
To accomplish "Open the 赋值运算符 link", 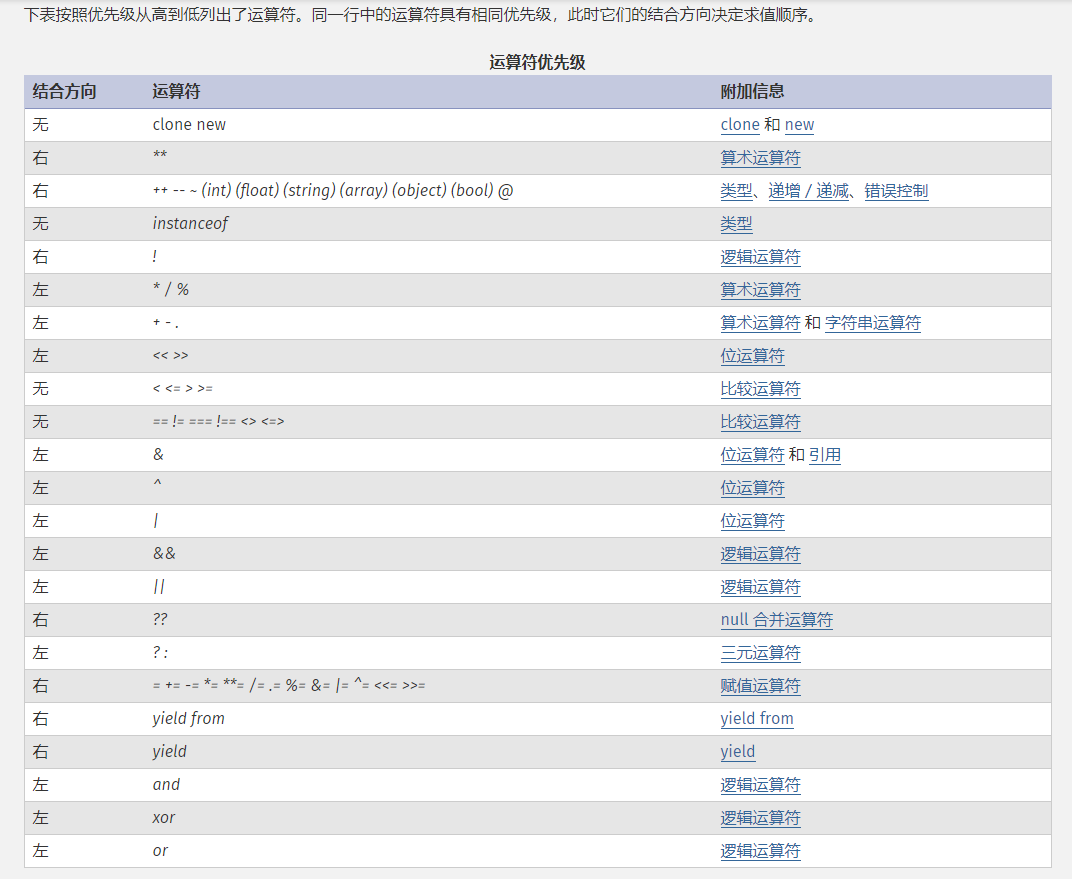I will click(x=760, y=686).
